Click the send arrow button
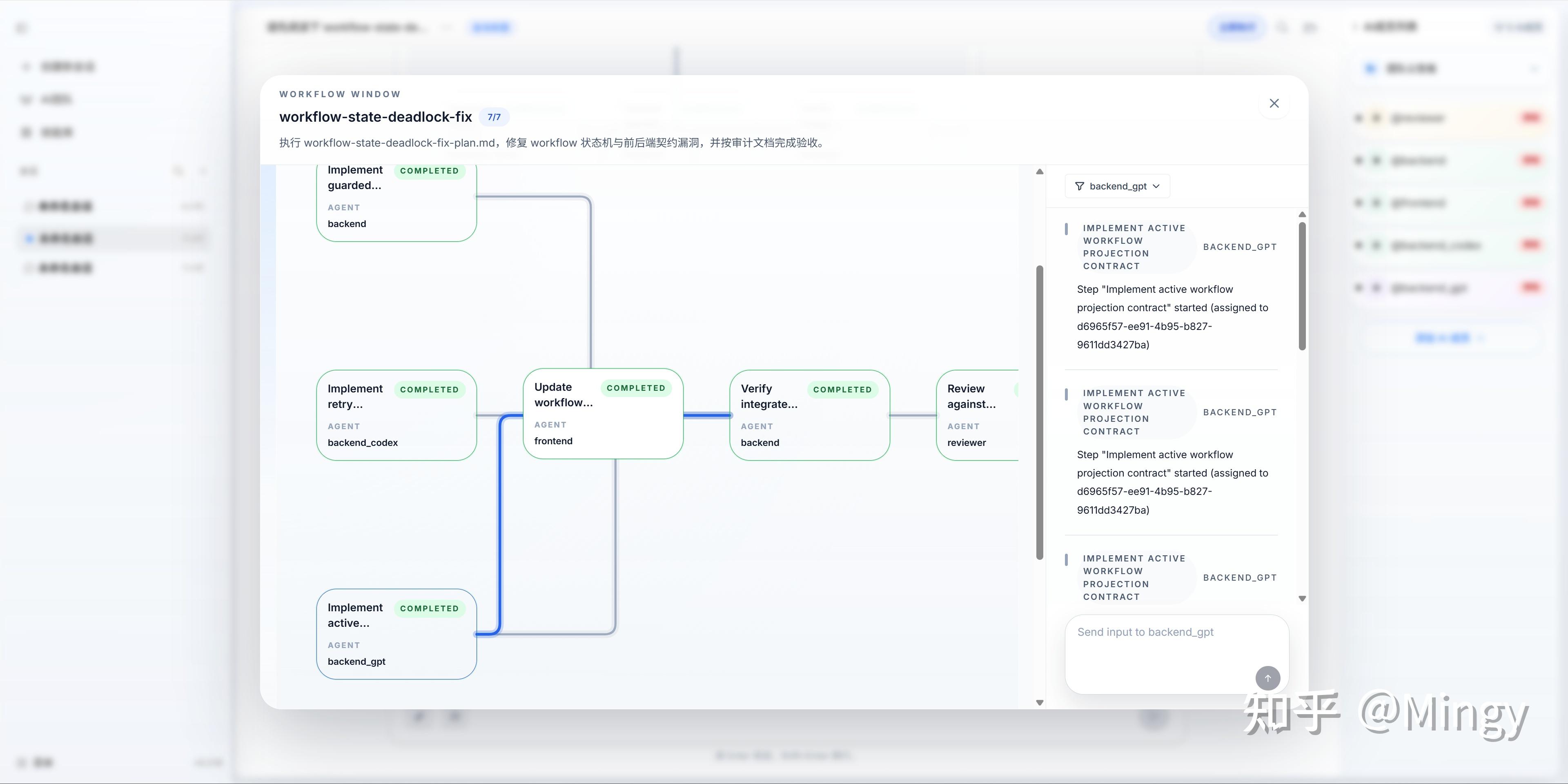This screenshot has height=784, width=1568. click(1268, 678)
